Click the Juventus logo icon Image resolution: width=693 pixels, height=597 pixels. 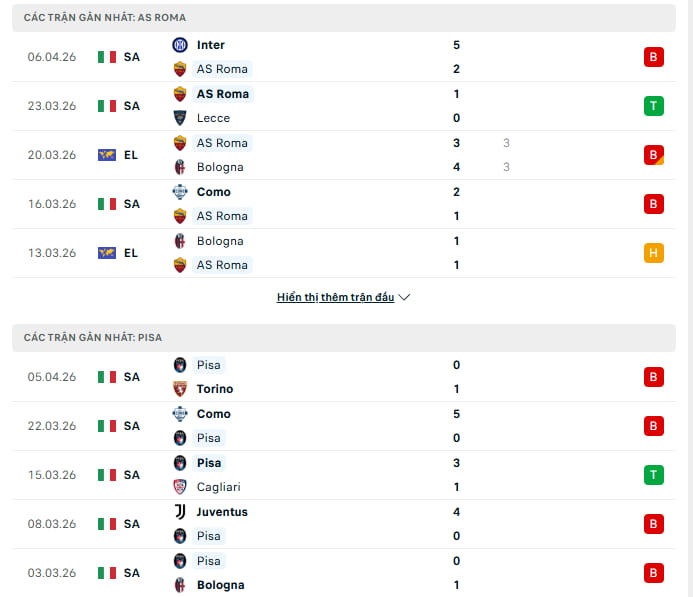click(x=180, y=512)
